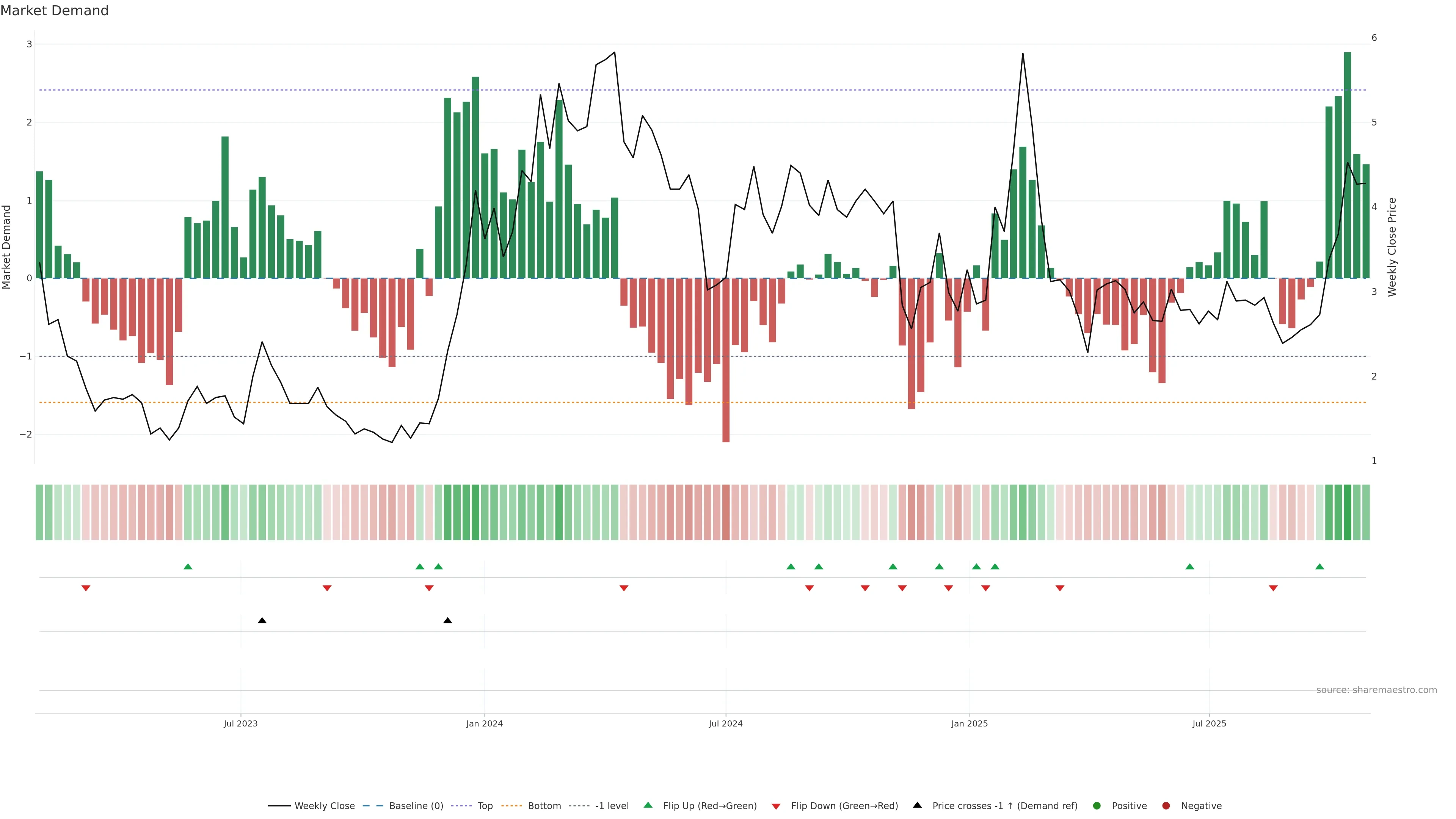Click the first black triangle marker after Jul 2023
Screen dimensions: 1456x819
[262, 621]
